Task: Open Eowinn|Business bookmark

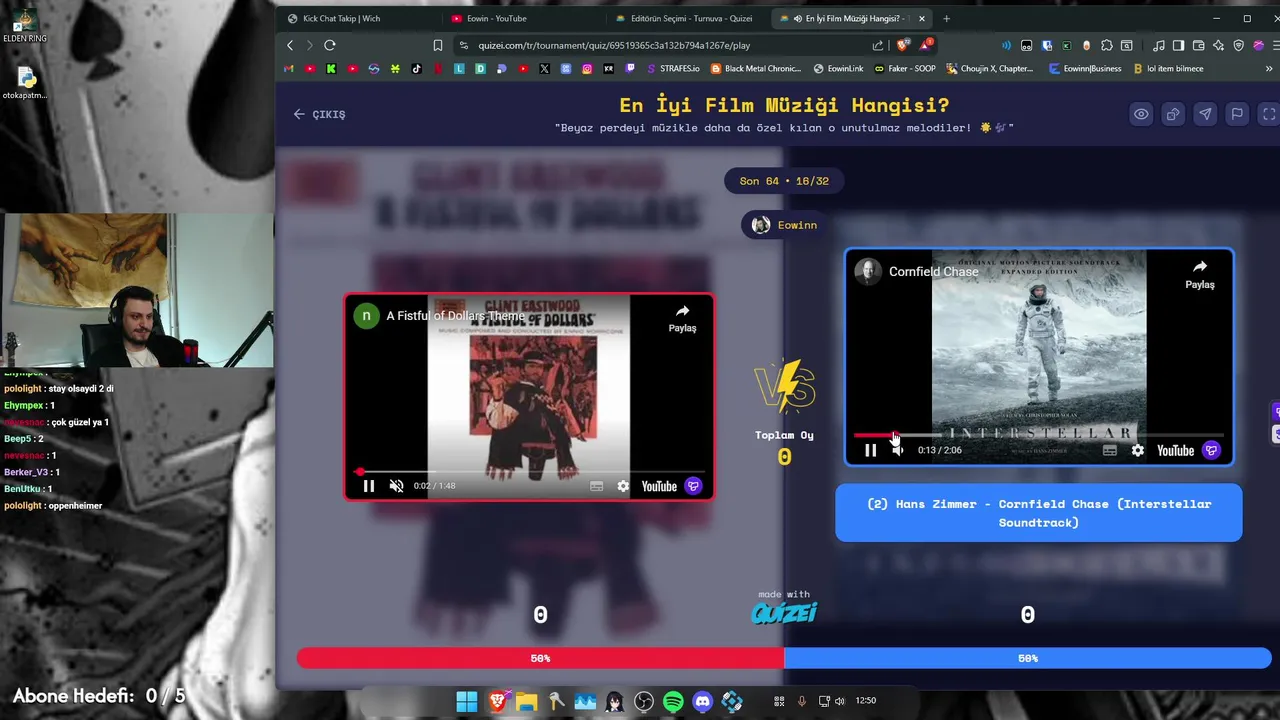Action: pyautogui.click(x=1085, y=69)
